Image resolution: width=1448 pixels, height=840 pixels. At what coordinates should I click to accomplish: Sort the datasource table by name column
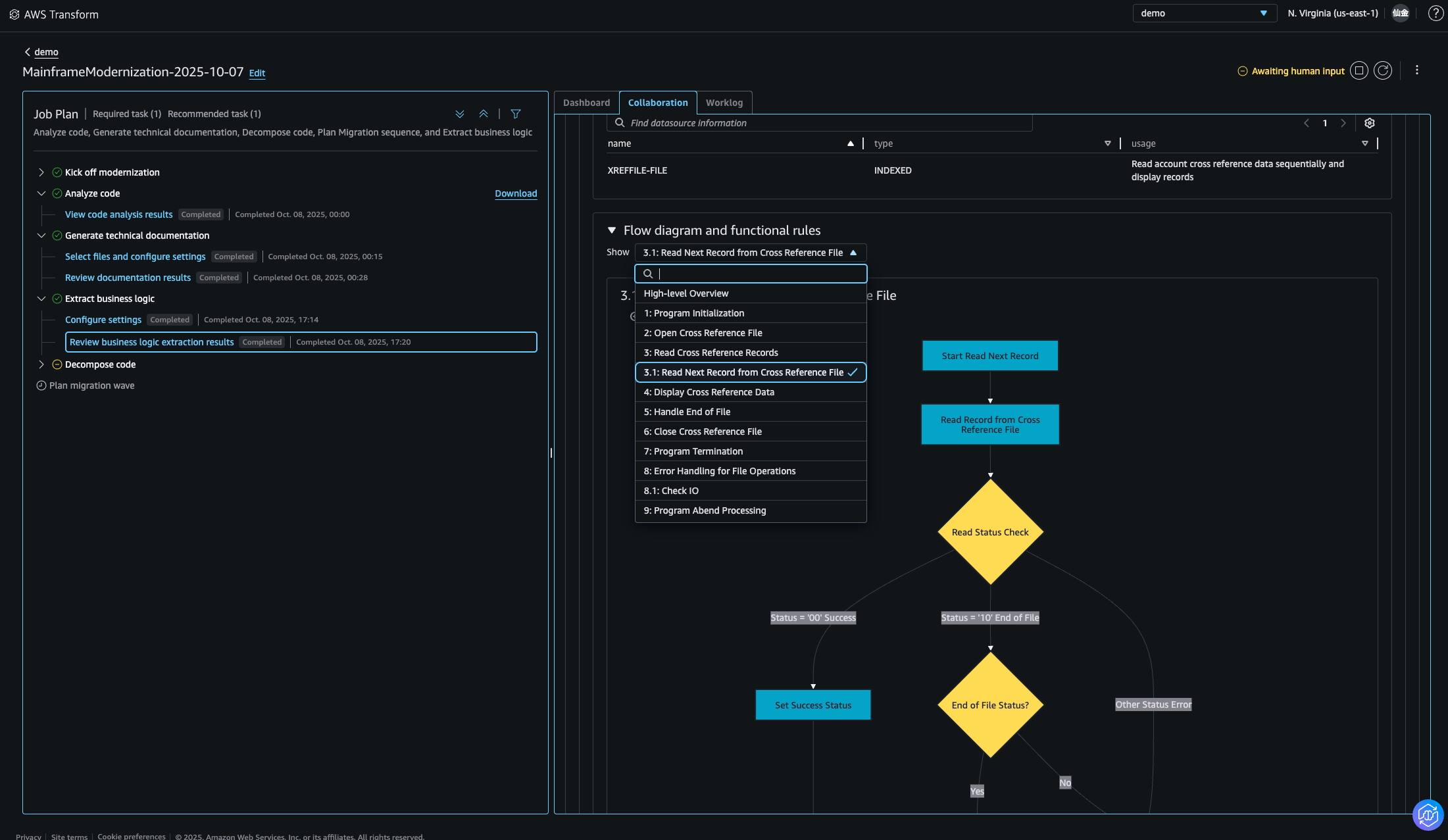pyautogui.click(x=850, y=143)
